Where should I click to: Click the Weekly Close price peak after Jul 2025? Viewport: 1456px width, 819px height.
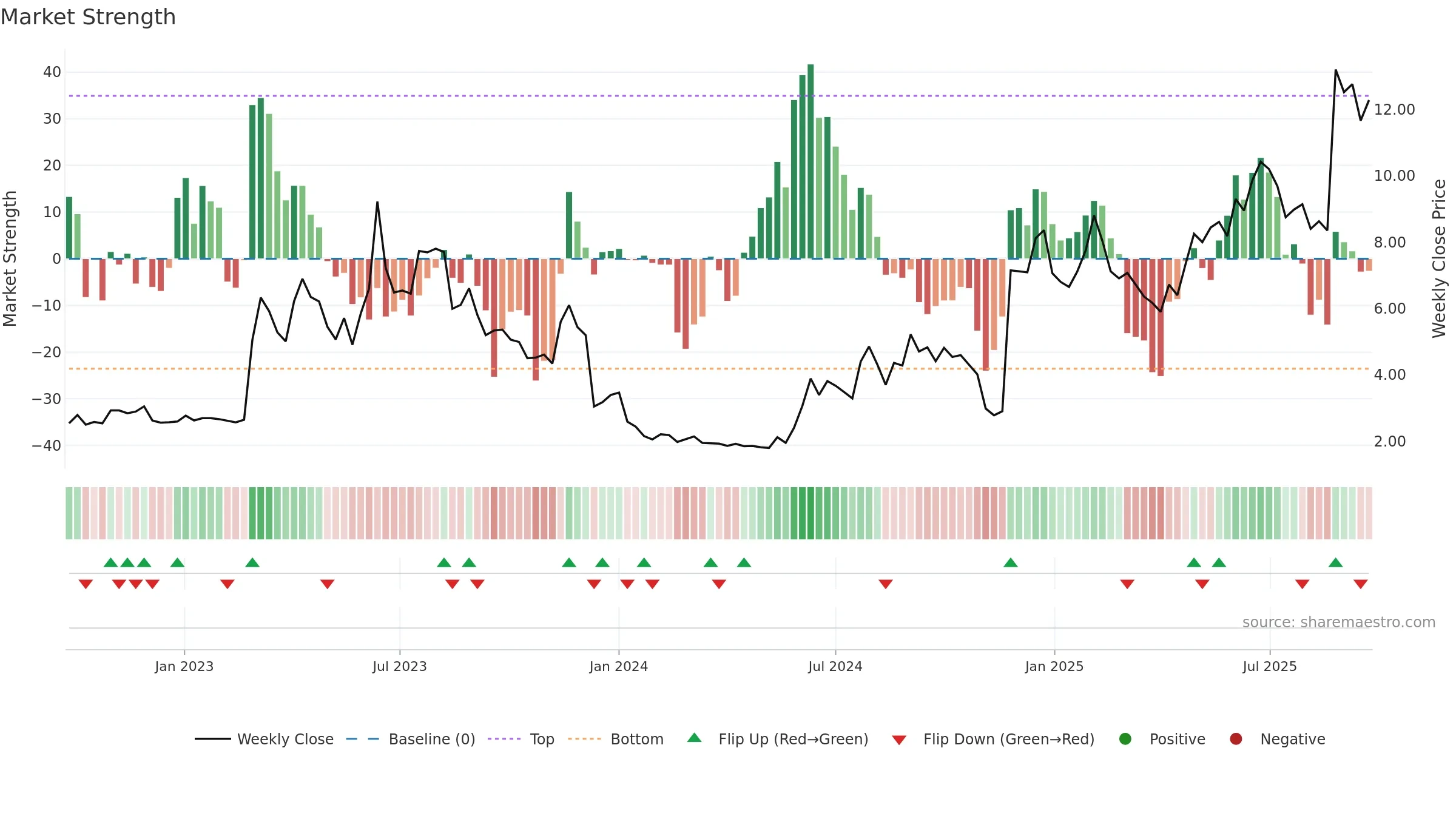point(1335,70)
